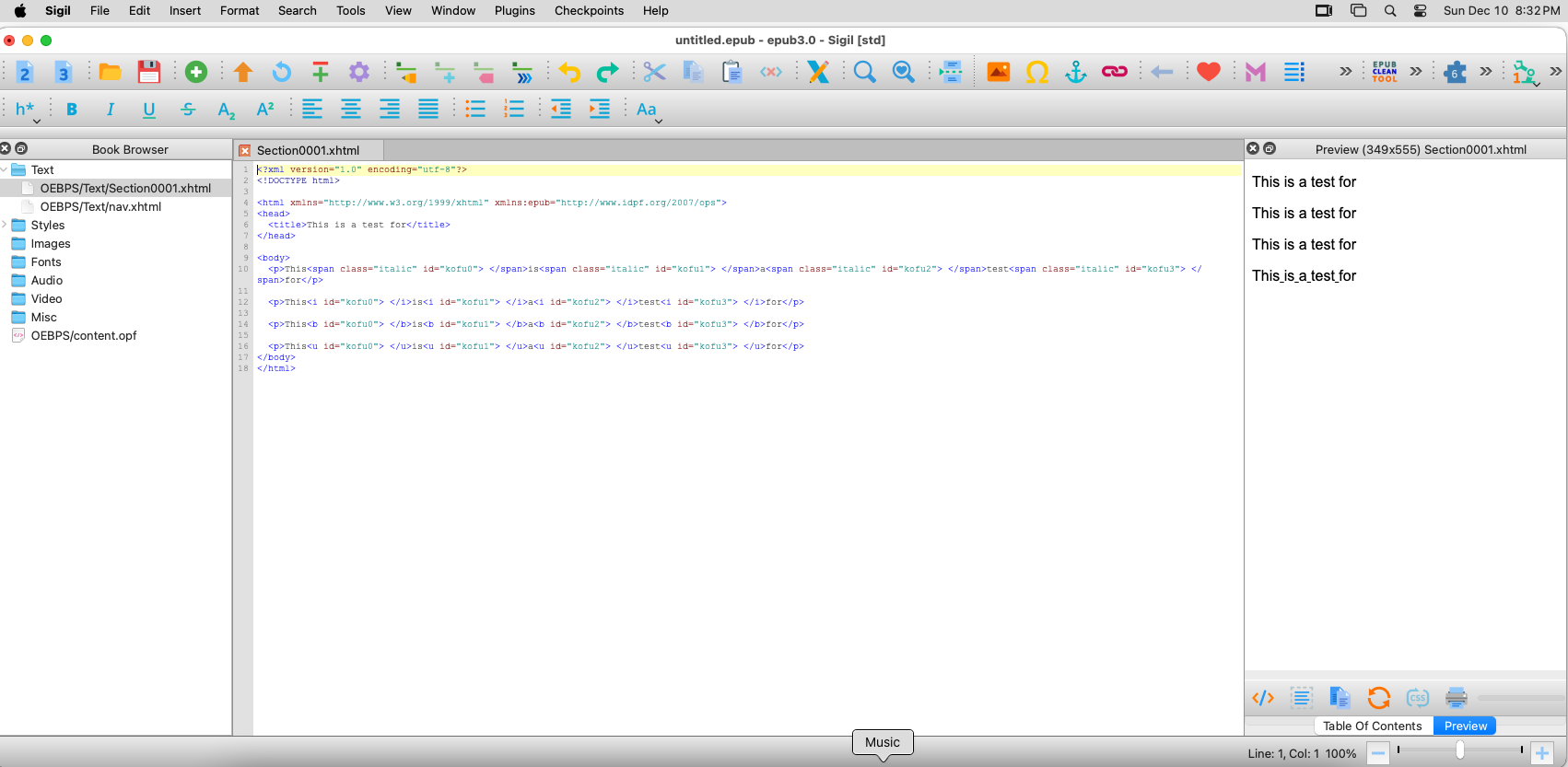Viewport: 1568px width, 767px height.
Task: Close the Section0001.xhtml tab
Action: [x=245, y=151]
